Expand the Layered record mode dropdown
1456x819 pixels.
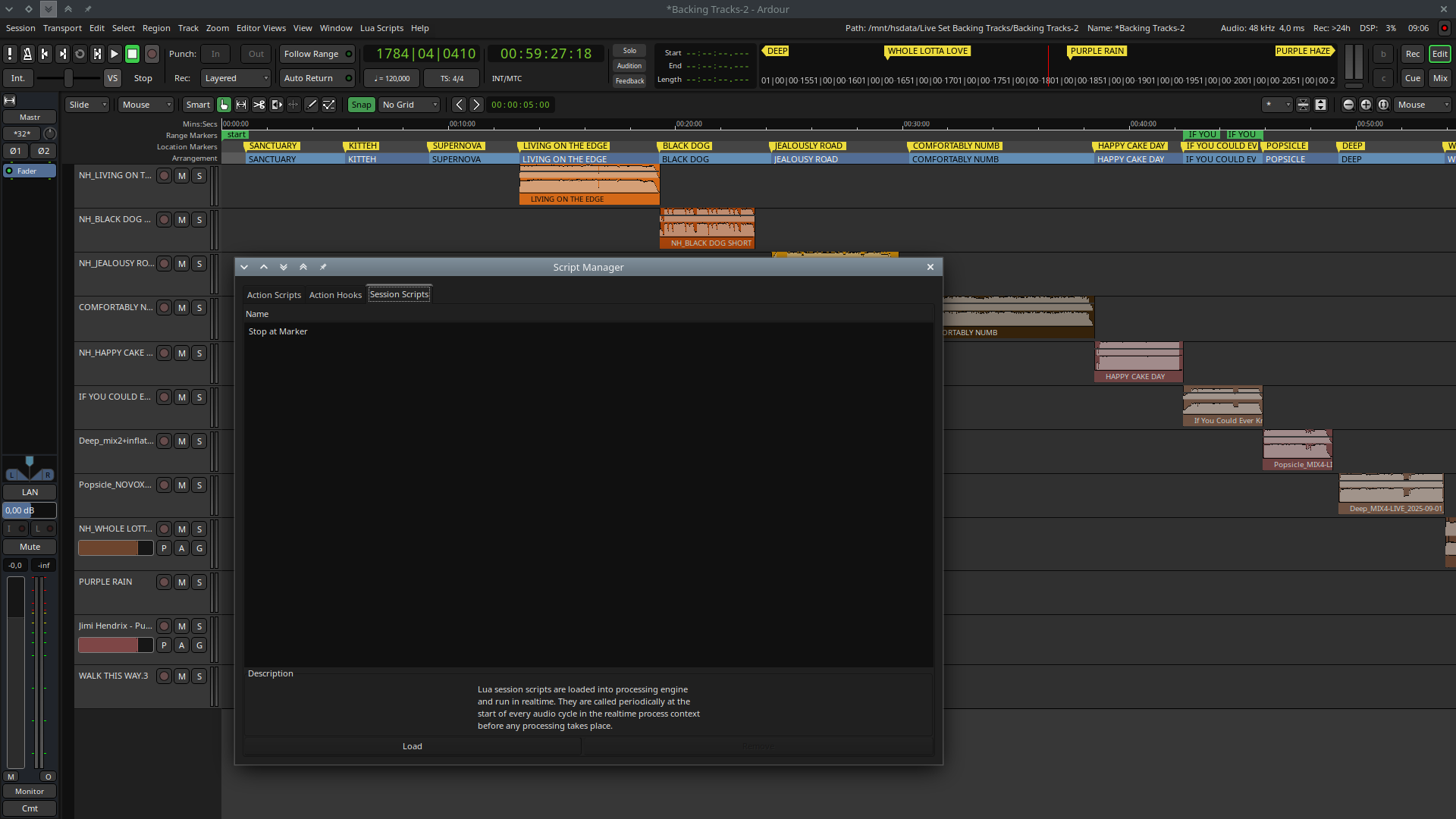click(236, 78)
